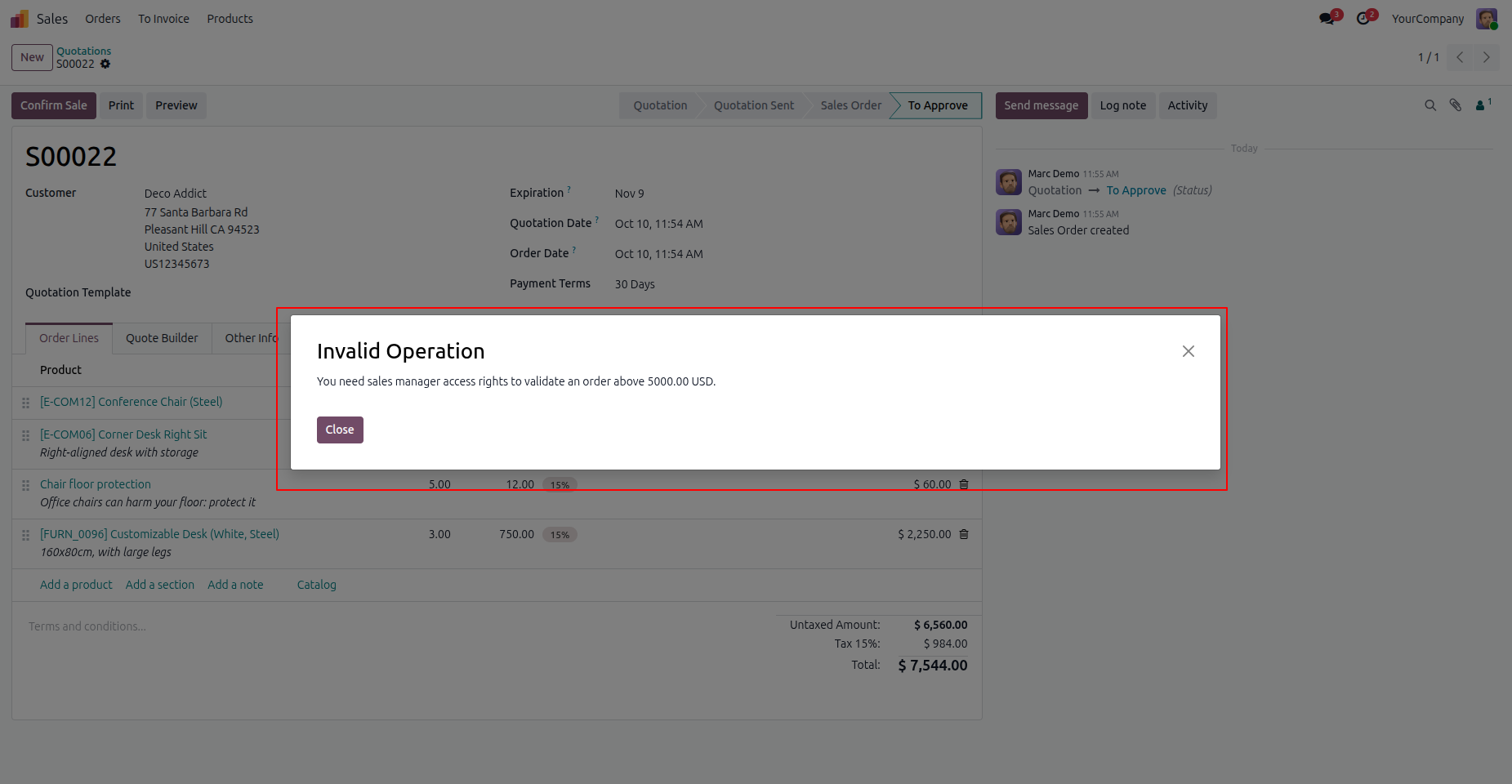
Task: Select the Sales Order status stage
Action: [851, 105]
